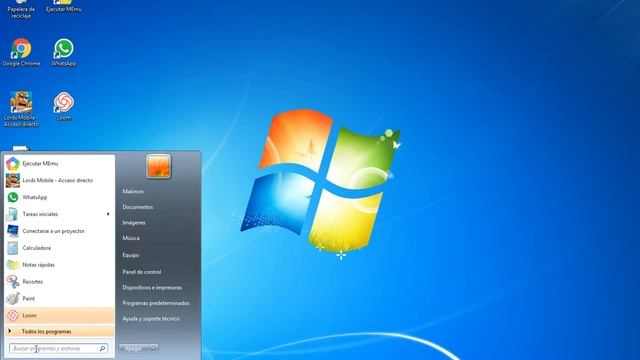Open Maknom user folder link
This screenshot has height=360, width=640.
[133, 191]
